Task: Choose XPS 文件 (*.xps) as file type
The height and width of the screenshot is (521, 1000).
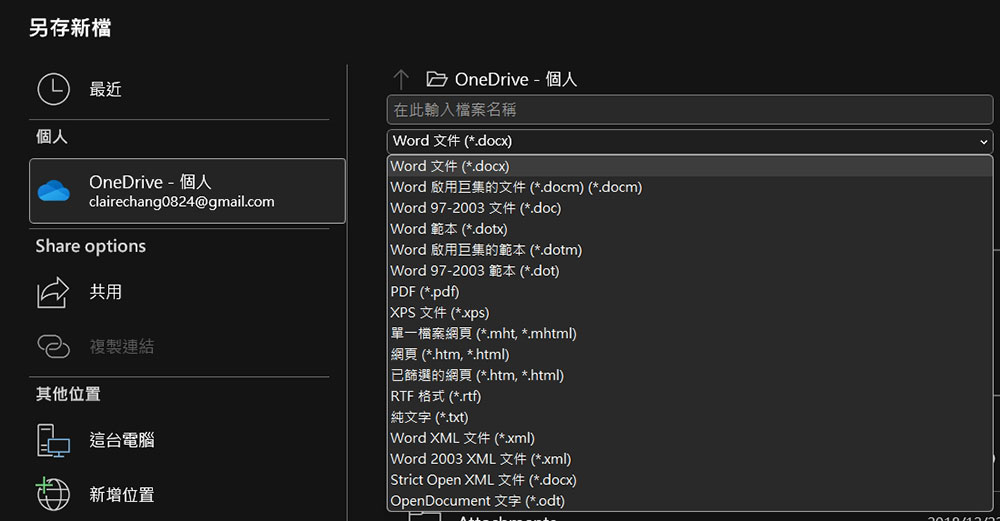Action: (x=689, y=312)
